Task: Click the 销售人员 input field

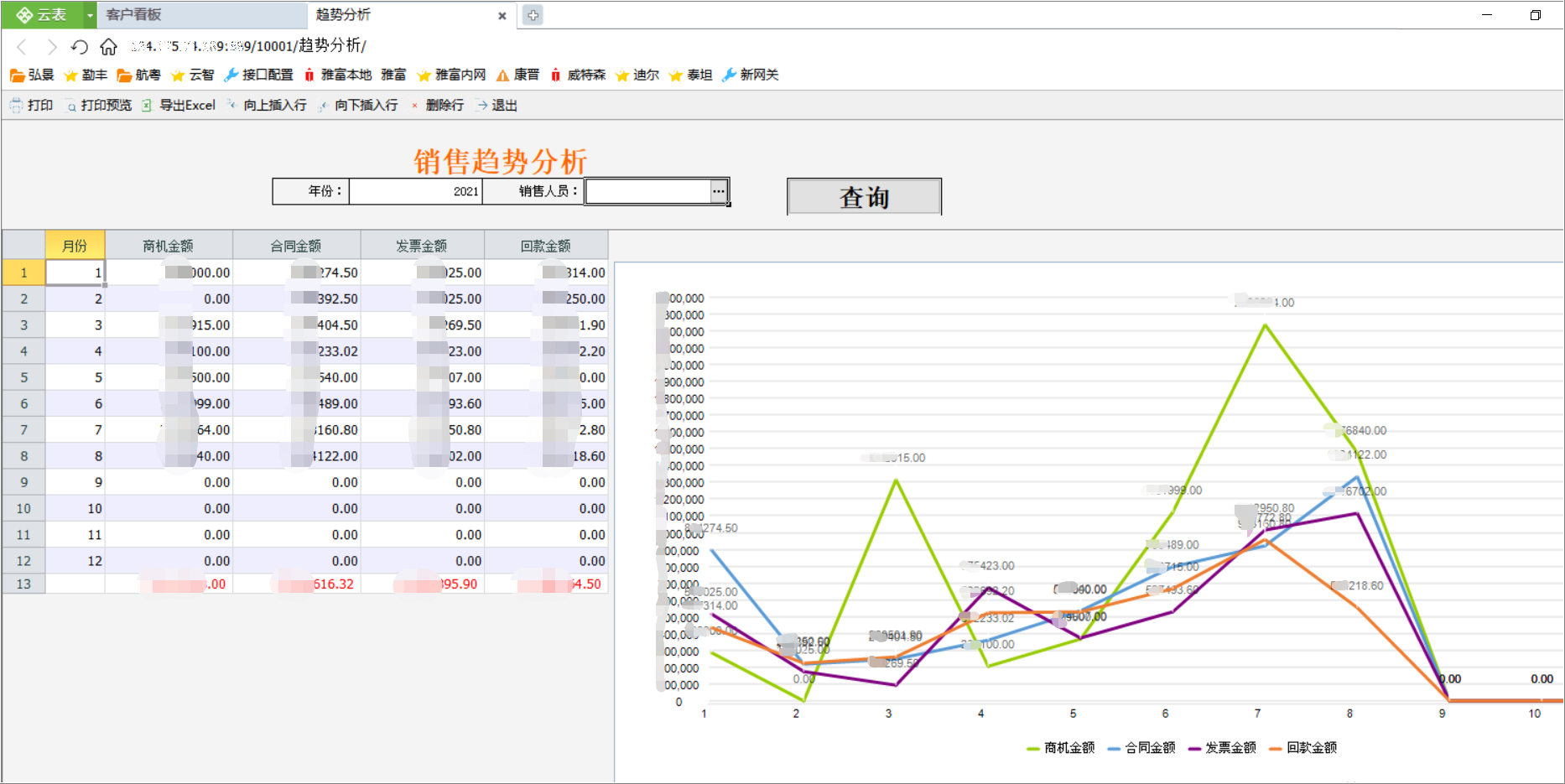Action: [647, 191]
